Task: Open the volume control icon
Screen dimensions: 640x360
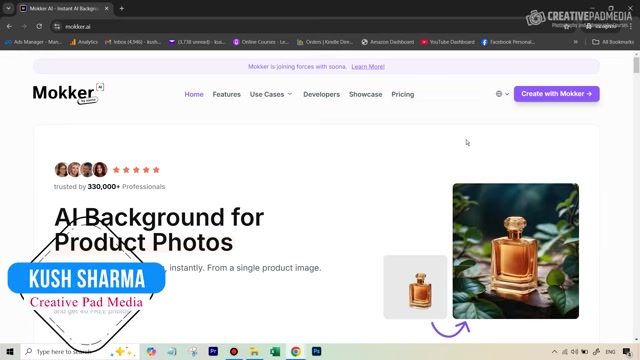Action: click(x=575, y=352)
